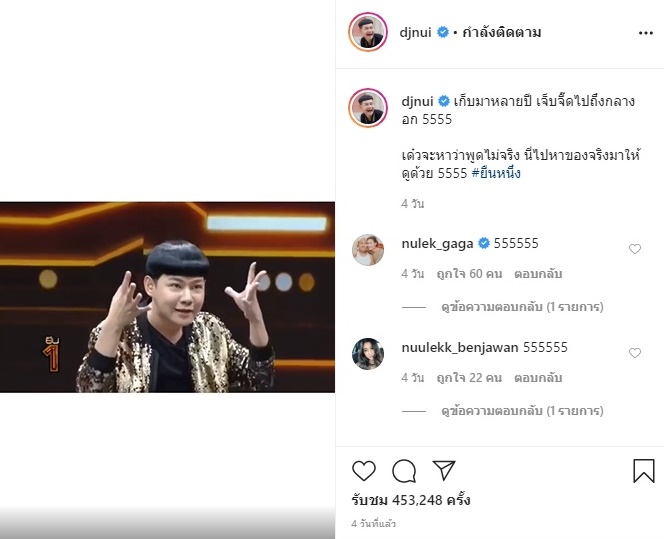Screen dimensions: 664x539
Task: Open nuulekk_benjawan's profile avatar
Action: click(x=368, y=354)
